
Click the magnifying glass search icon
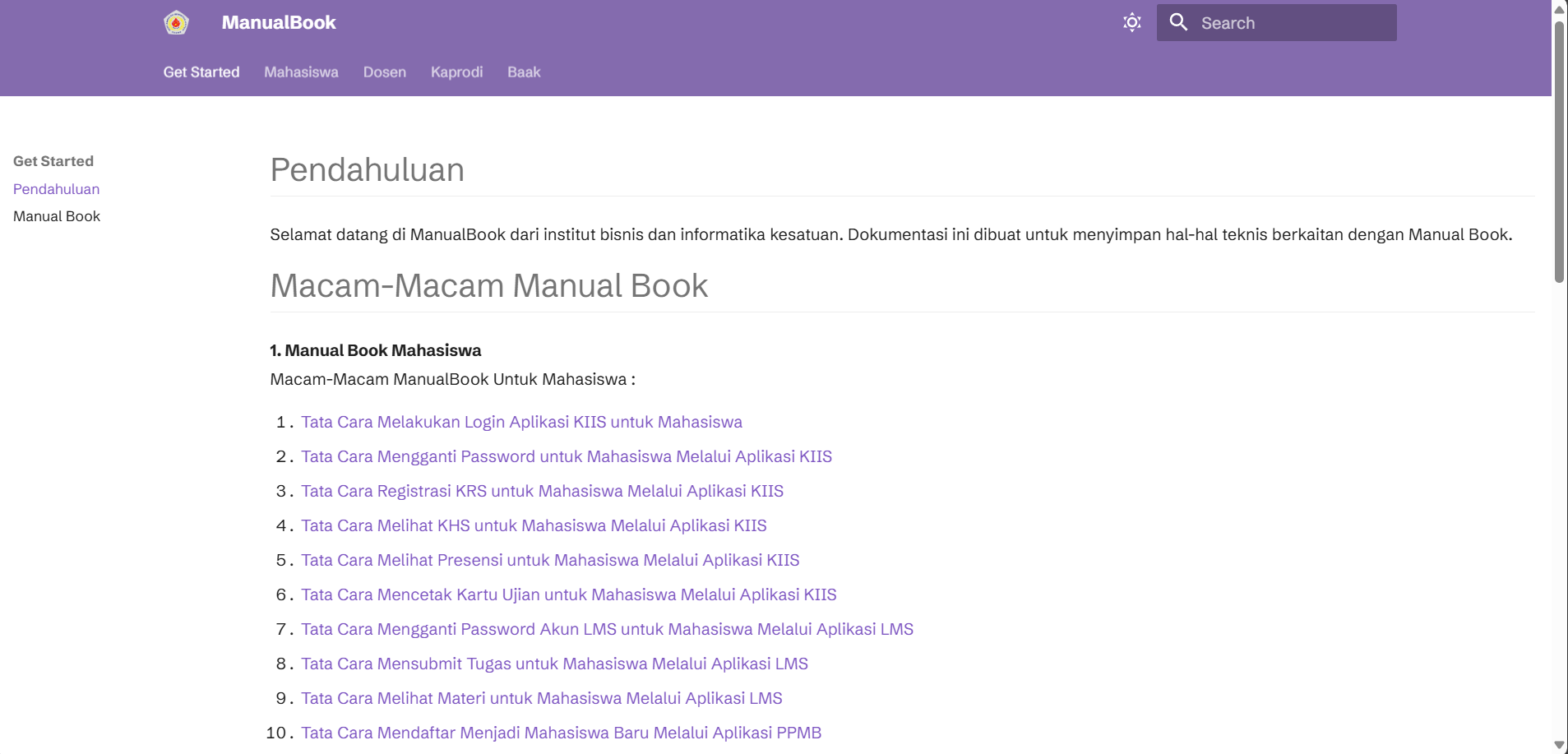(1178, 22)
